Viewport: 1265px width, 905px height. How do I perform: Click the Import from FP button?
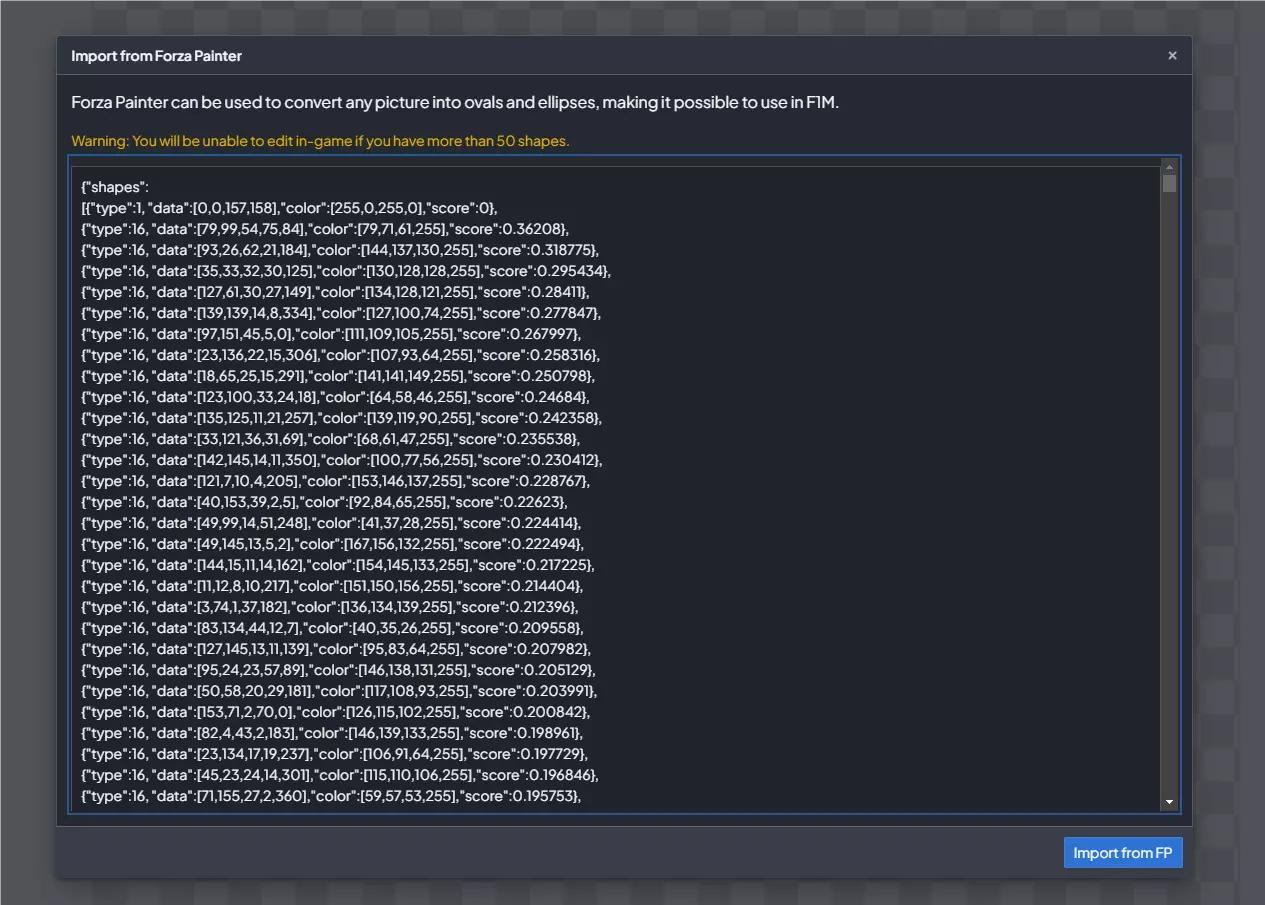point(1123,853)
